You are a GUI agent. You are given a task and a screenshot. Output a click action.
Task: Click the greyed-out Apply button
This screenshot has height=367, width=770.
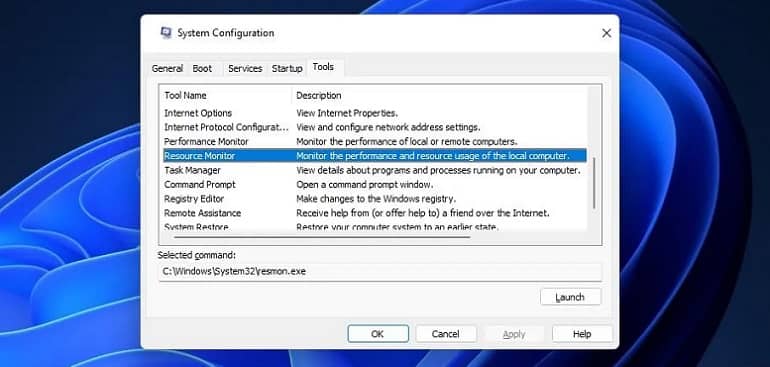[x=514, y=334]
